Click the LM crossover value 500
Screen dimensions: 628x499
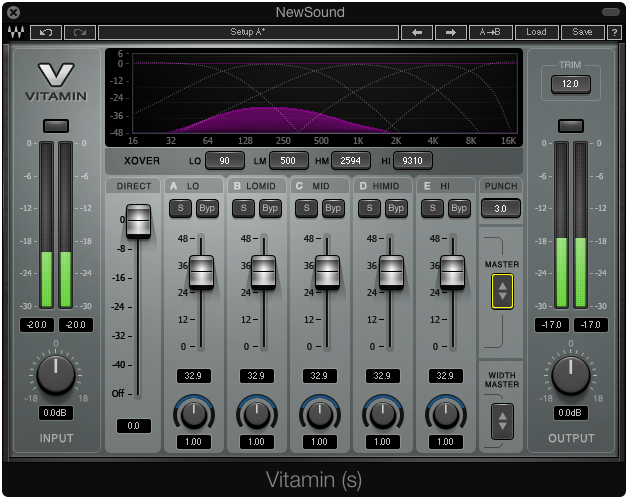pyautogui.click(x=288, y=161)
